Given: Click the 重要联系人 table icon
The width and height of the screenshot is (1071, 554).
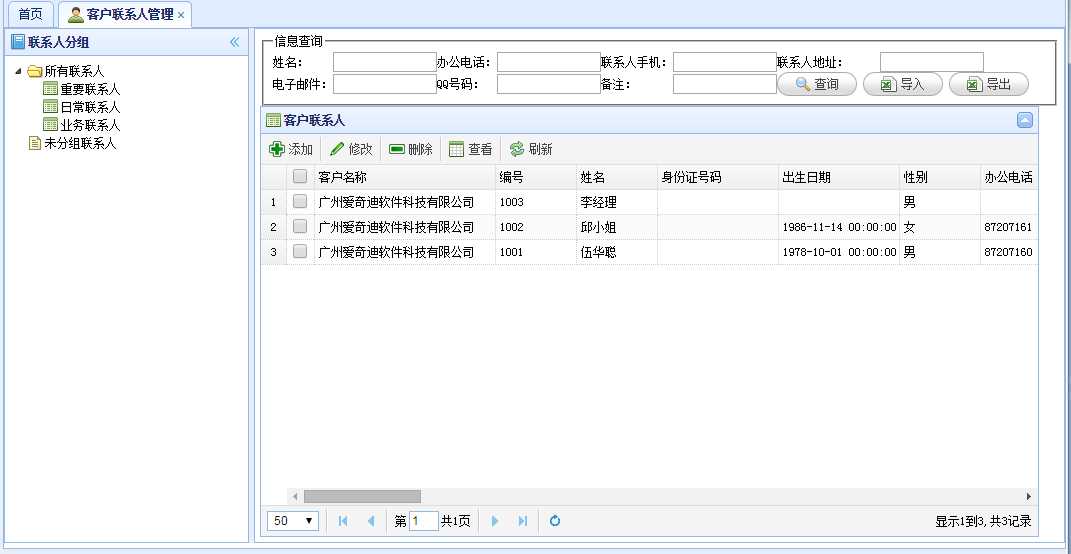Looking at the screenshot, I should tap(51, 88).
